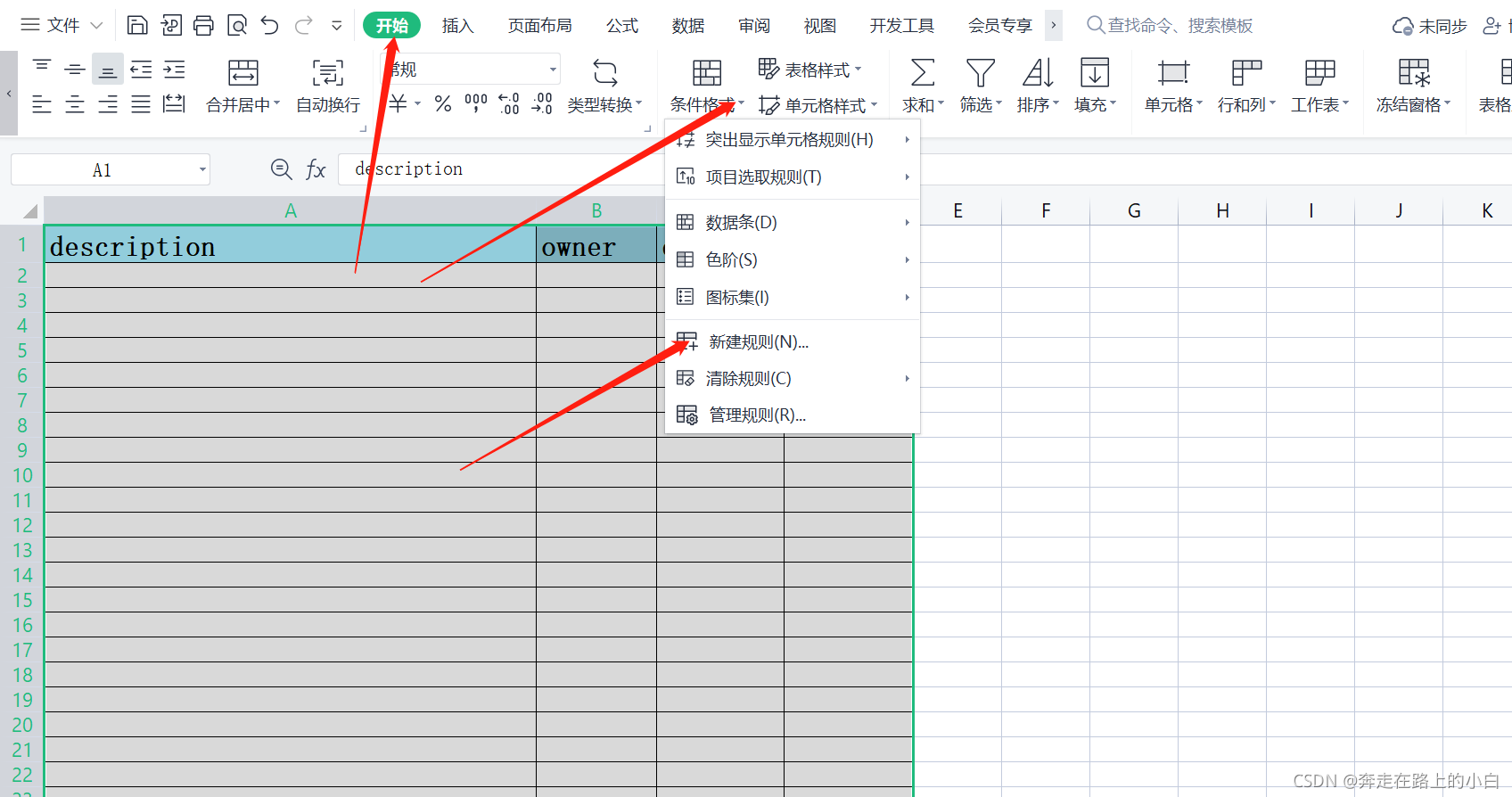Viewport: 1512px width, 797px height.
Task: Open Color Scales (色阶) submenu
Action: (x=792, y=259)
